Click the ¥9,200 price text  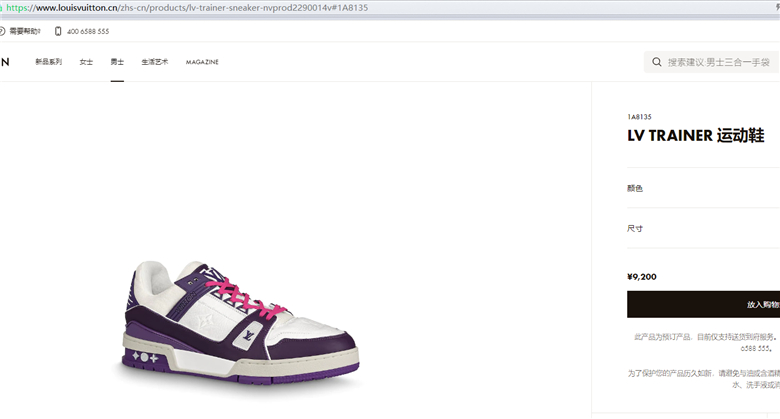(642, 277)
